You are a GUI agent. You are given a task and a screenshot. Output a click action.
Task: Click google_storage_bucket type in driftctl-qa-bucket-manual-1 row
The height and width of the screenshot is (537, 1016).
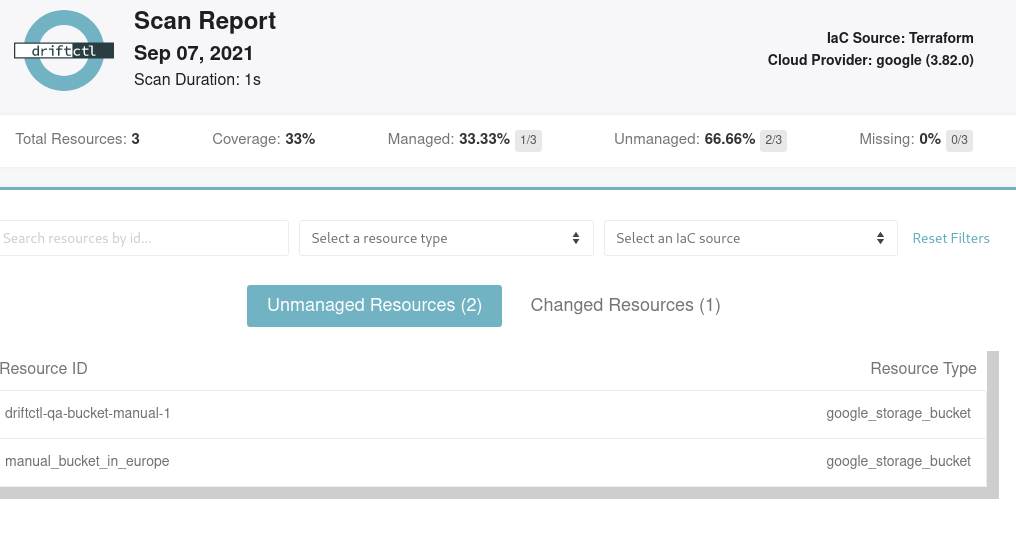tap(898, 413)
